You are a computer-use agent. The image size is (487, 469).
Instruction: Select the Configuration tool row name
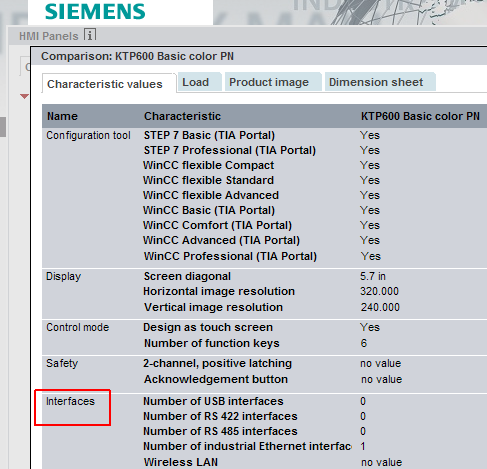(x=88, y=135)
